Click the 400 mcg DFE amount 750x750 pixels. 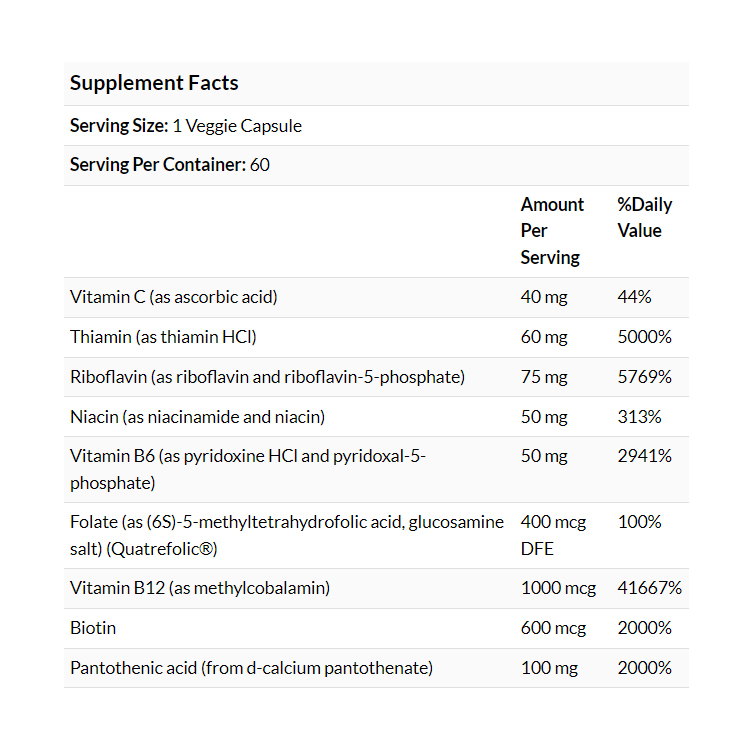[553, 535]
